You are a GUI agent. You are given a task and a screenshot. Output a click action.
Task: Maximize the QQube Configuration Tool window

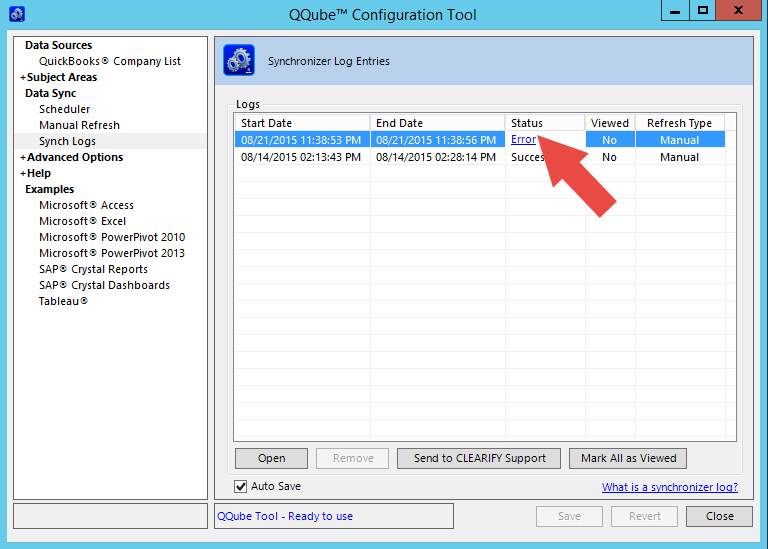click(702, 10)
